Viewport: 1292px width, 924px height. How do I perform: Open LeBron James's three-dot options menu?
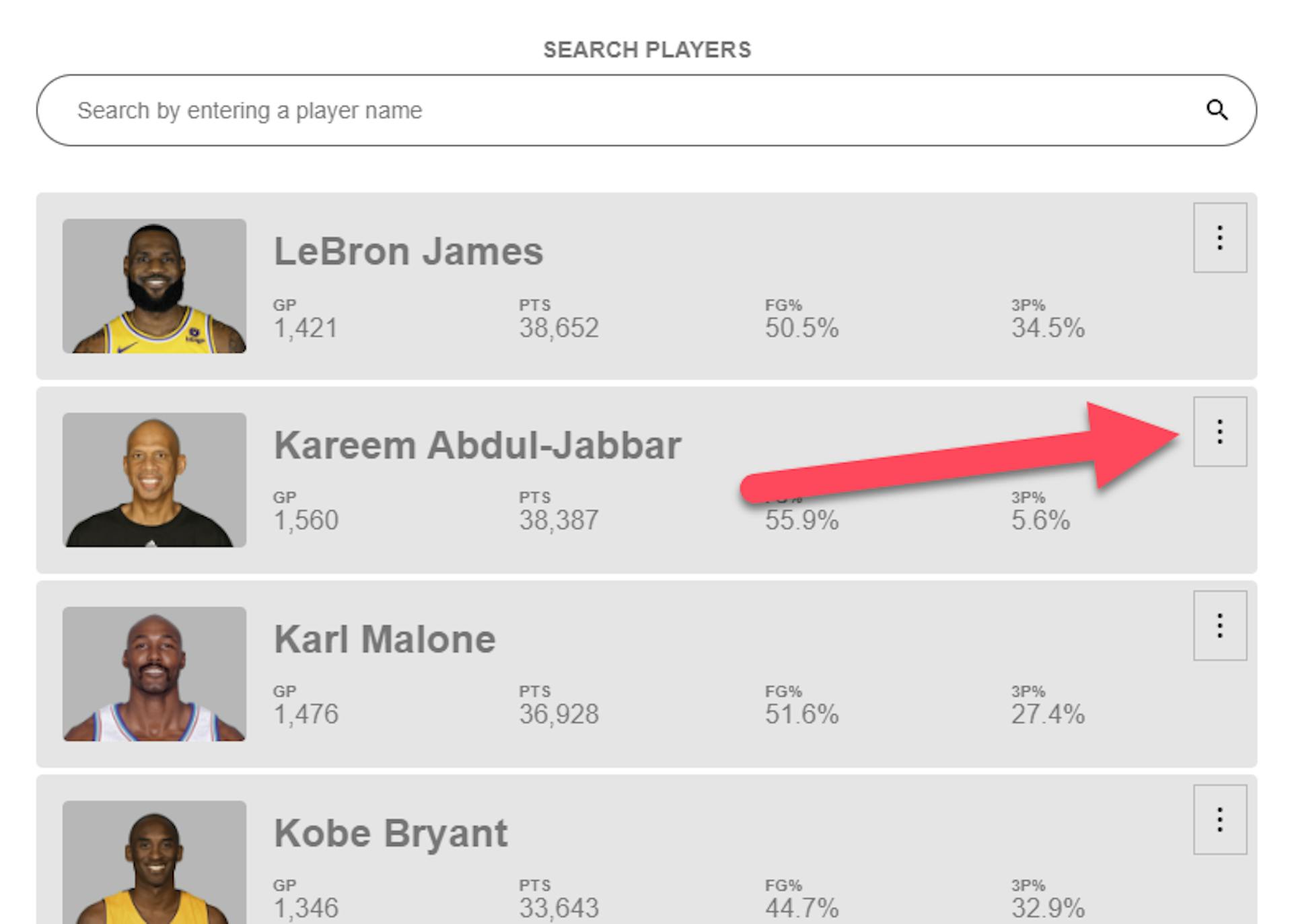[x=1219, y=238]
